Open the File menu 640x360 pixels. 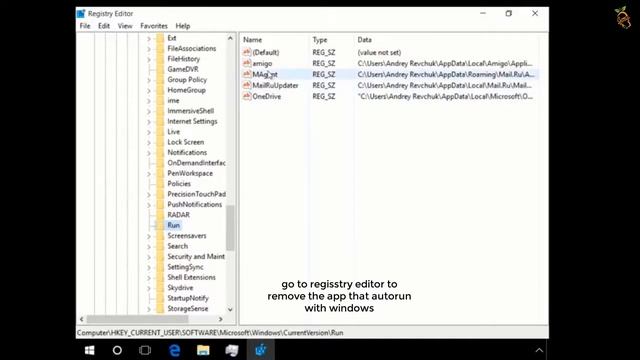(85, 26)
